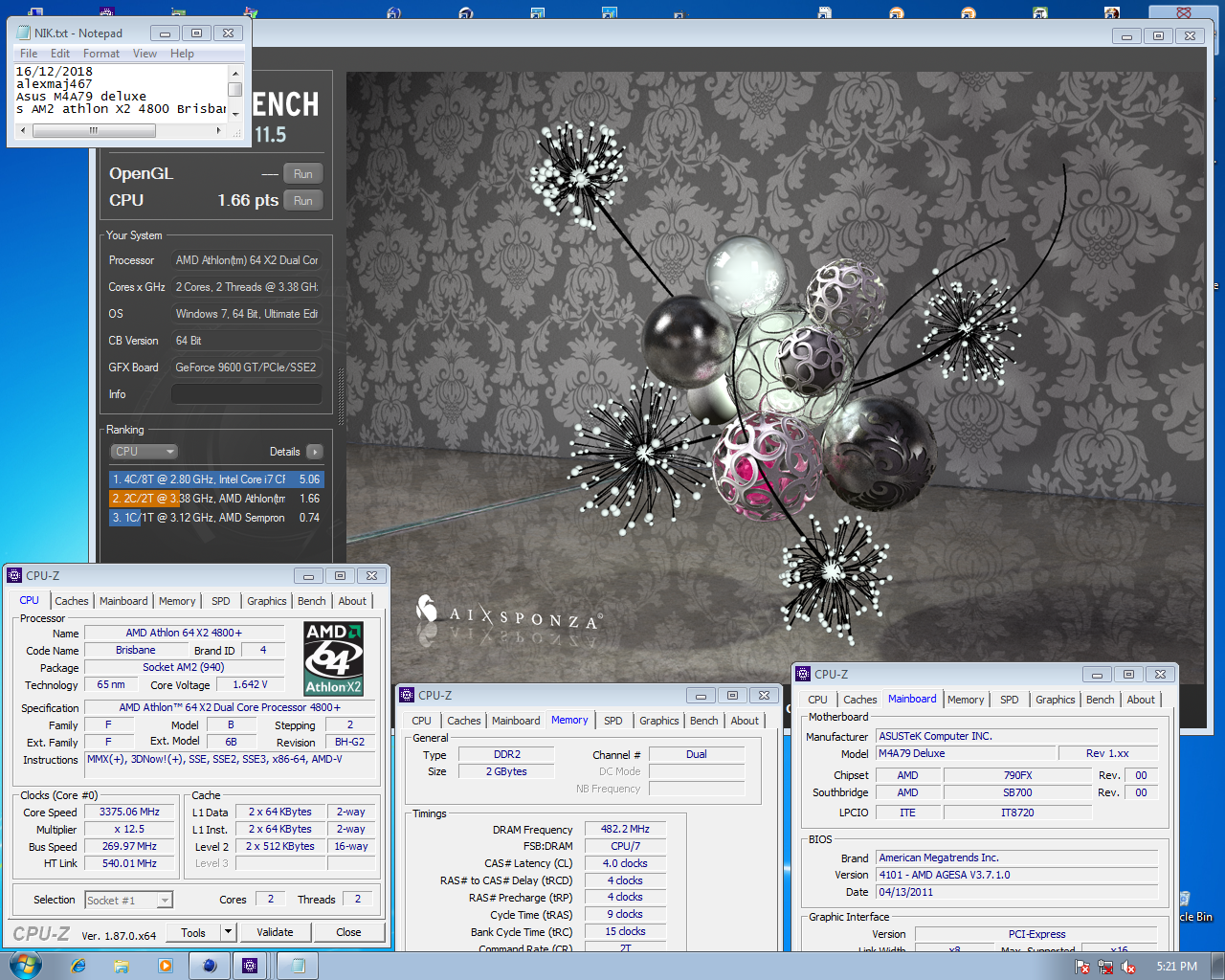Switch to About tab in left CPU-Z window
This screenshot has width=1225, height=980.
(352, 601)
